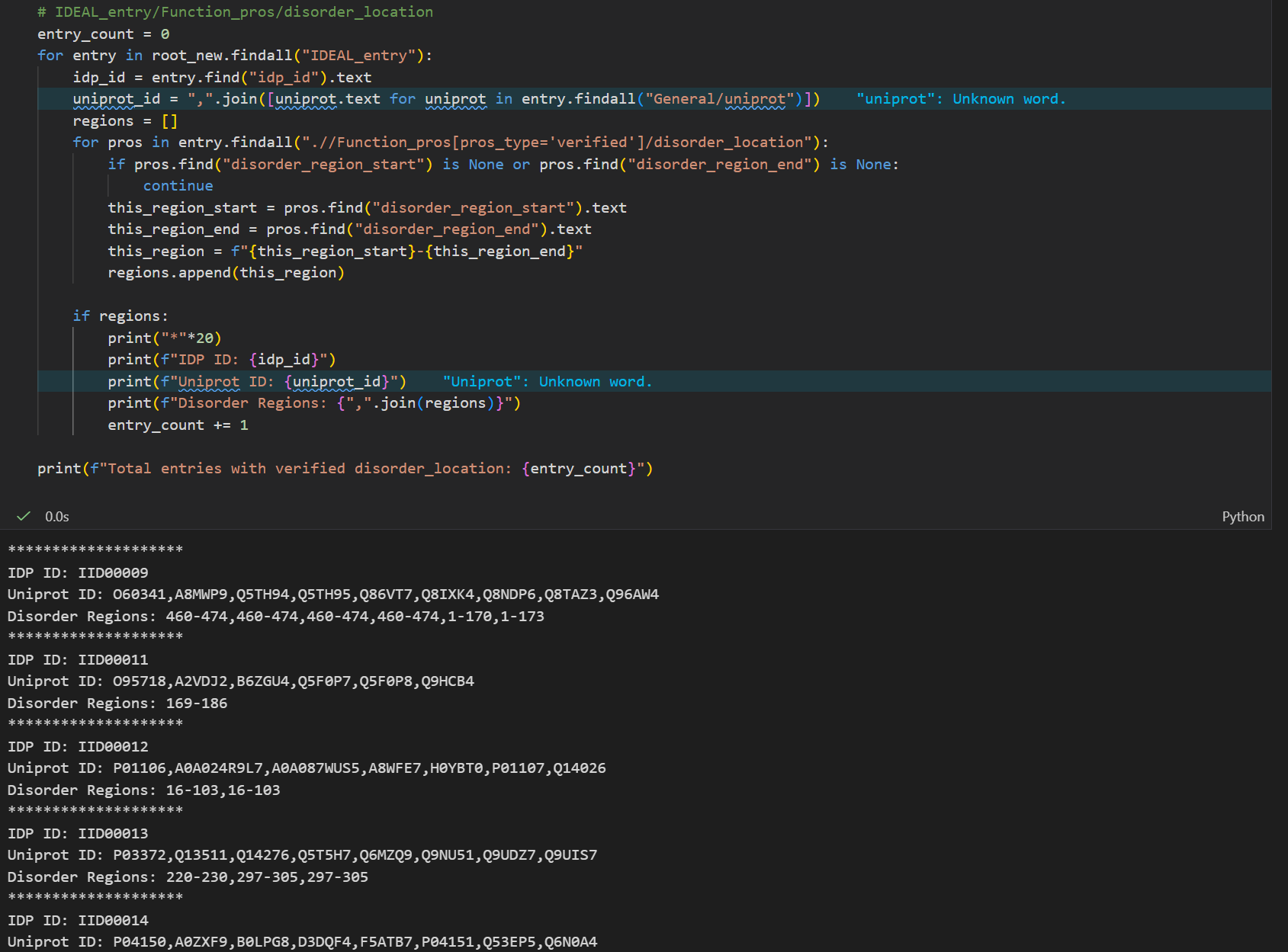Click output "Disorder Regions: 220-230" line
This screenshot has width=1288, height=952.
point(188,877)
